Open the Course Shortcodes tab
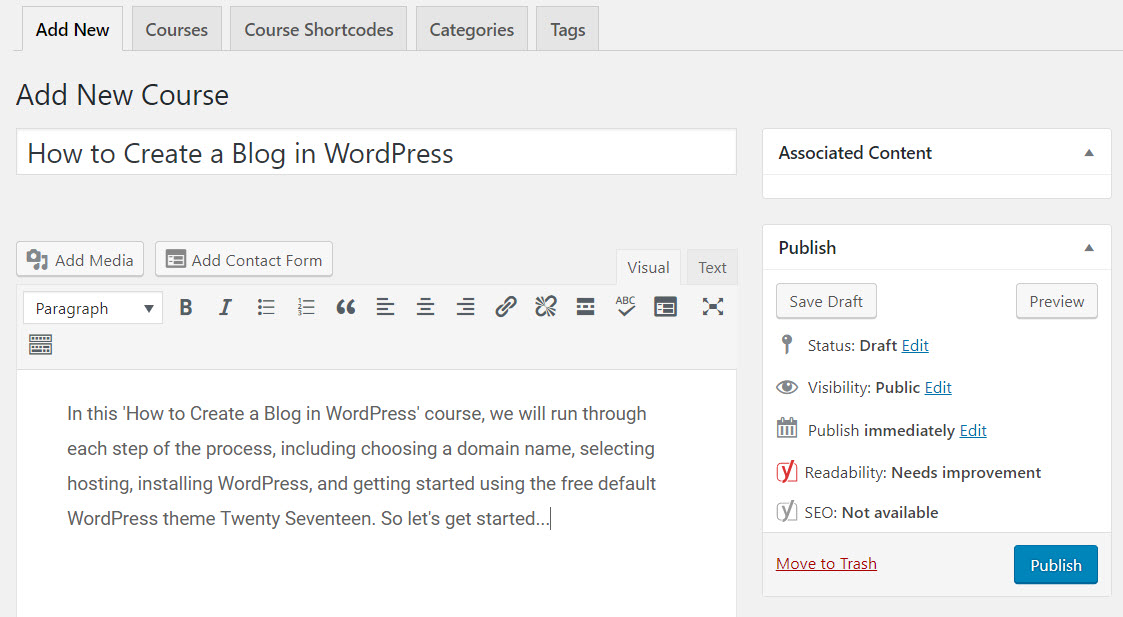1123x617 pixels. click(x=319, y=29)
